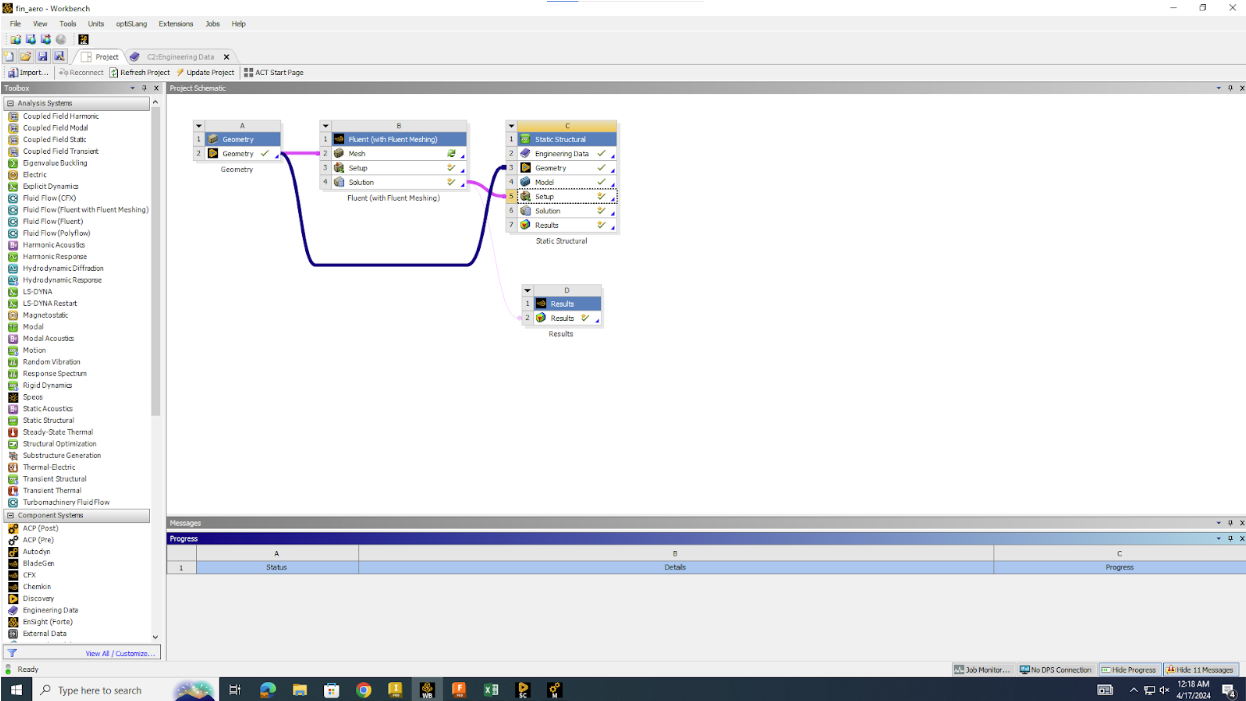This screenshot has width=1246, height=701.
Task: Select Transient Thermal in Toolbox list
Action: [52, 490]
